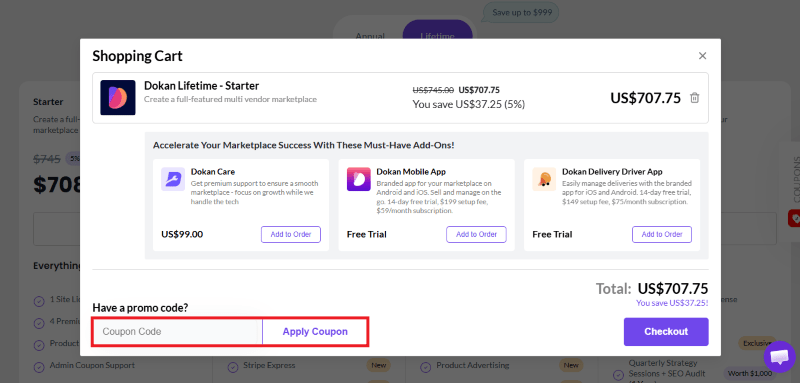800x383 pixels.
Task: Click the 'Worth $1,000' badge
Action: [x=751, y=373]
